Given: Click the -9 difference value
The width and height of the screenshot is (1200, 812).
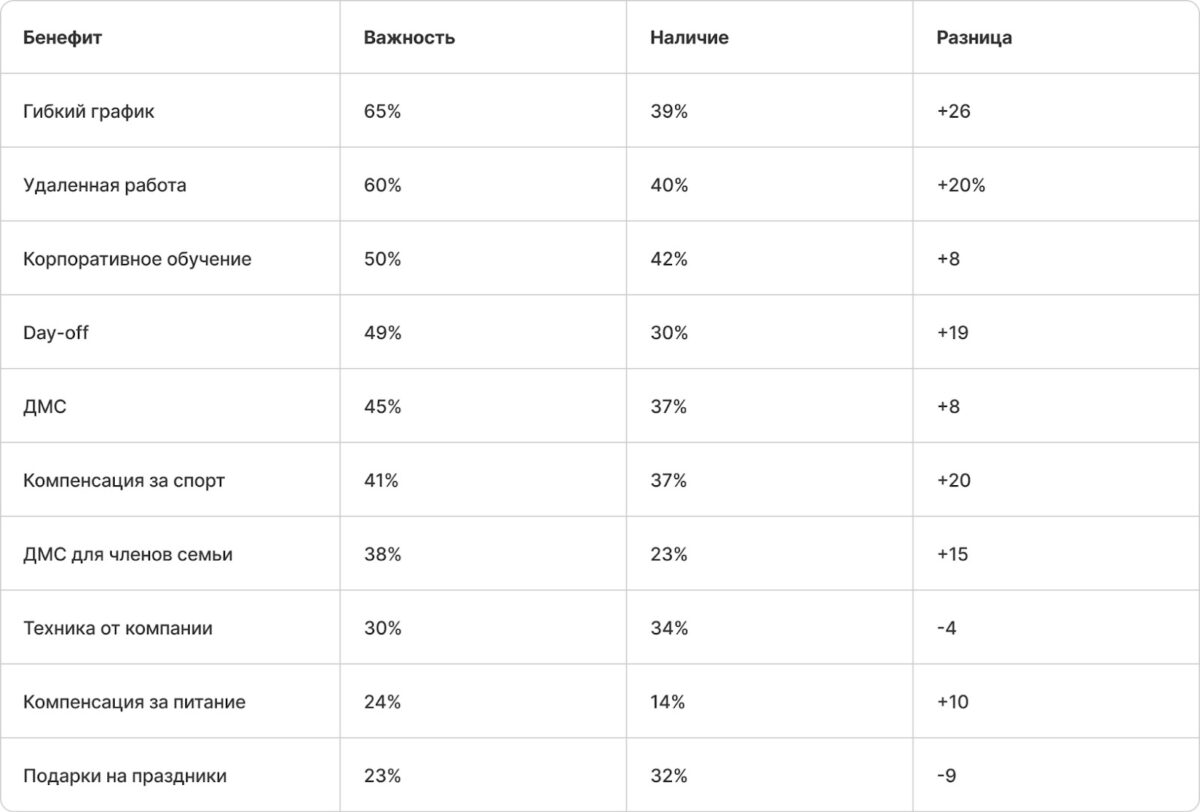Looking at the screenshot, I should click(x=946, y=776).
